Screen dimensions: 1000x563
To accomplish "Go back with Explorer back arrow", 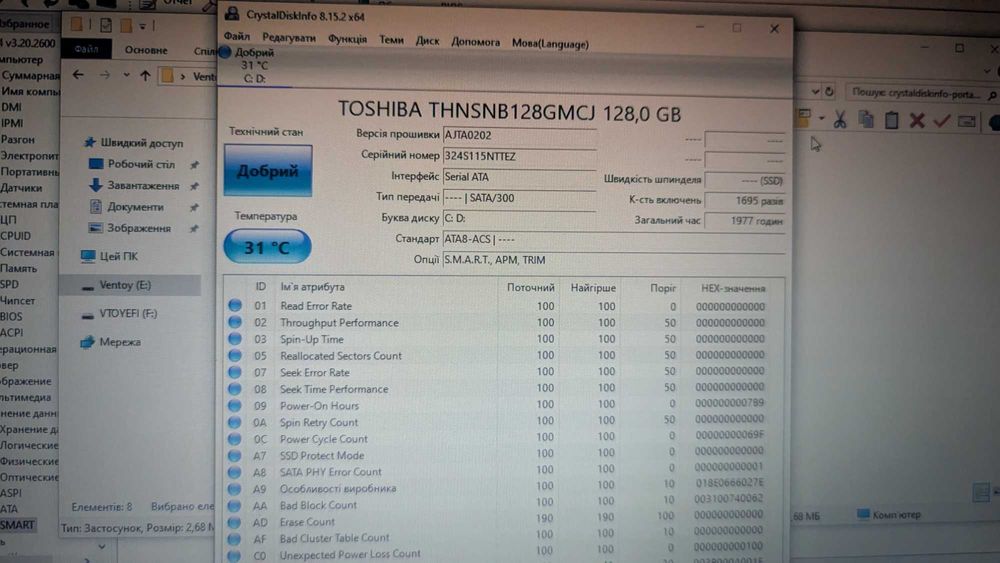I will [78, 75].
